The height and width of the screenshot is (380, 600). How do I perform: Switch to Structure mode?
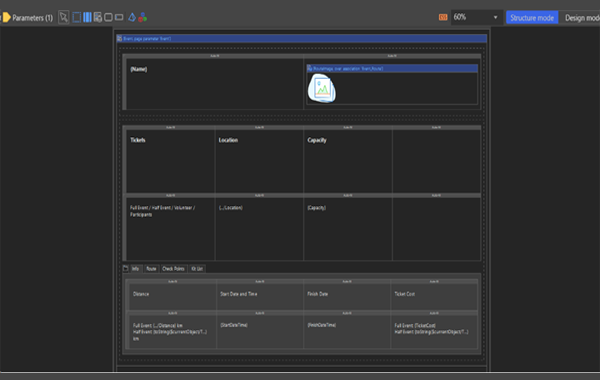pos(532,18)
